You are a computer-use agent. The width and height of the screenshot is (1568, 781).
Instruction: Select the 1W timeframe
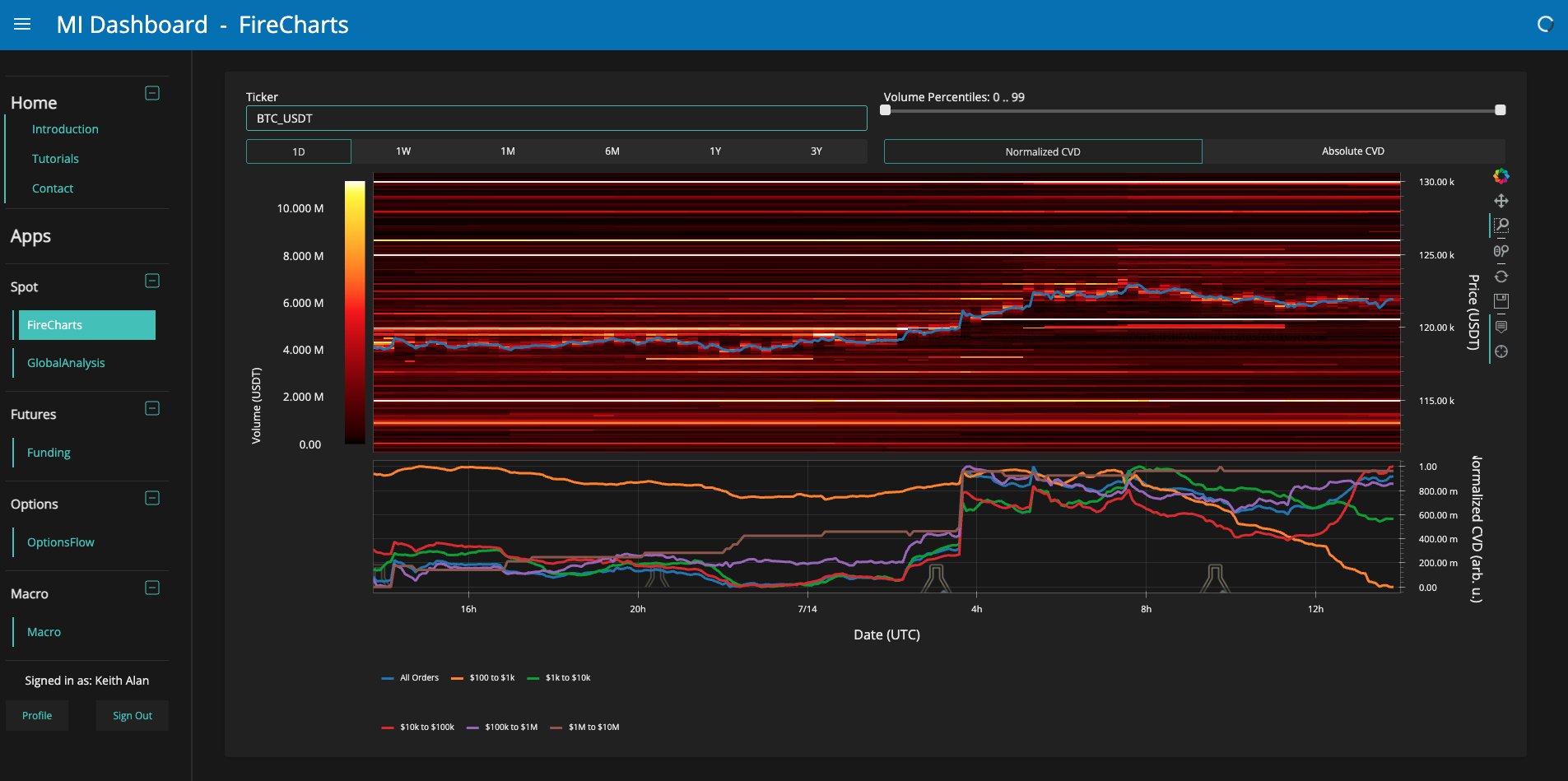403,151
